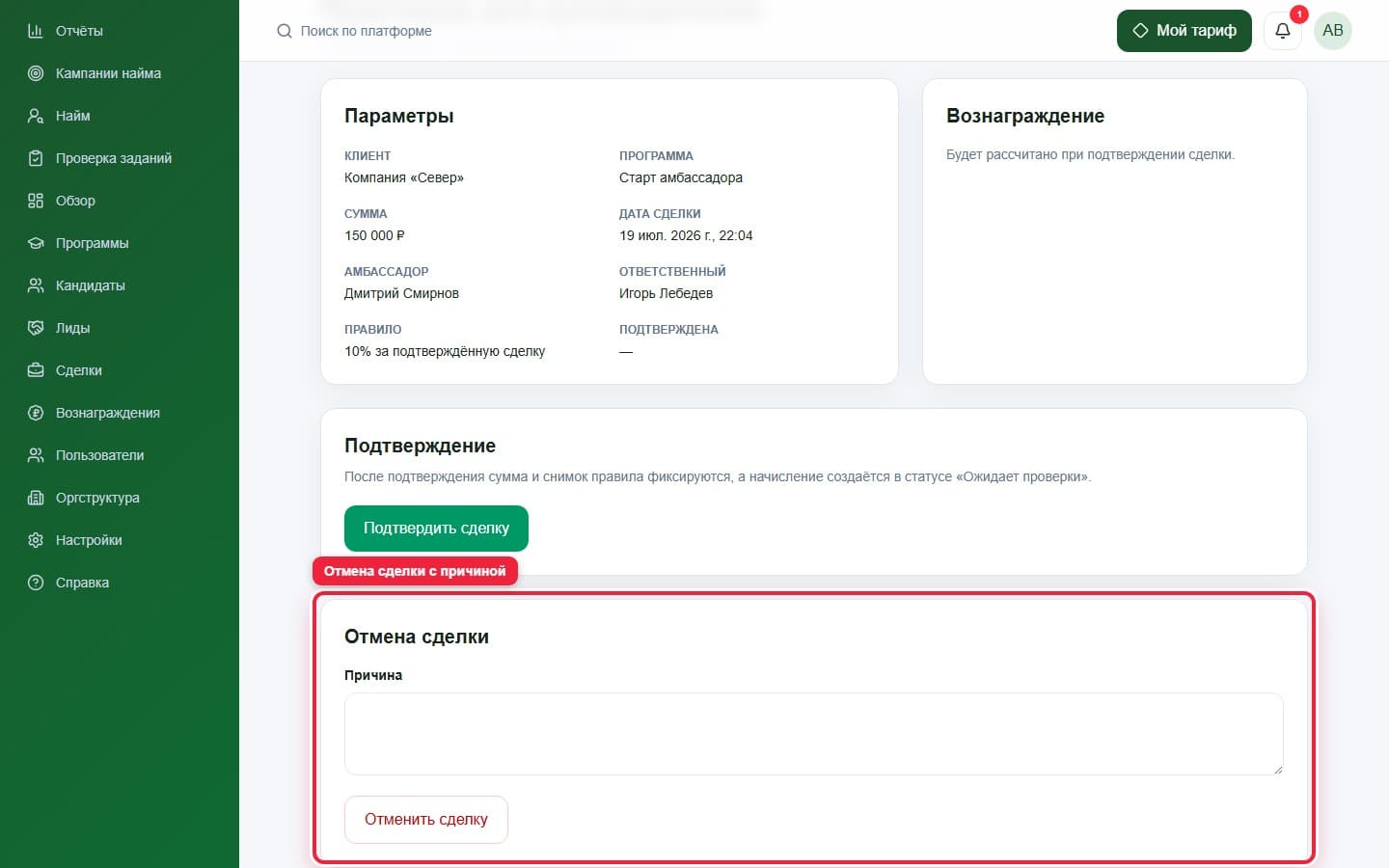Image resolution: width=1389 pixels, height=868 pixels.
Task: Click the diamond icon in Мой тариф
Action: (1140, 31)
